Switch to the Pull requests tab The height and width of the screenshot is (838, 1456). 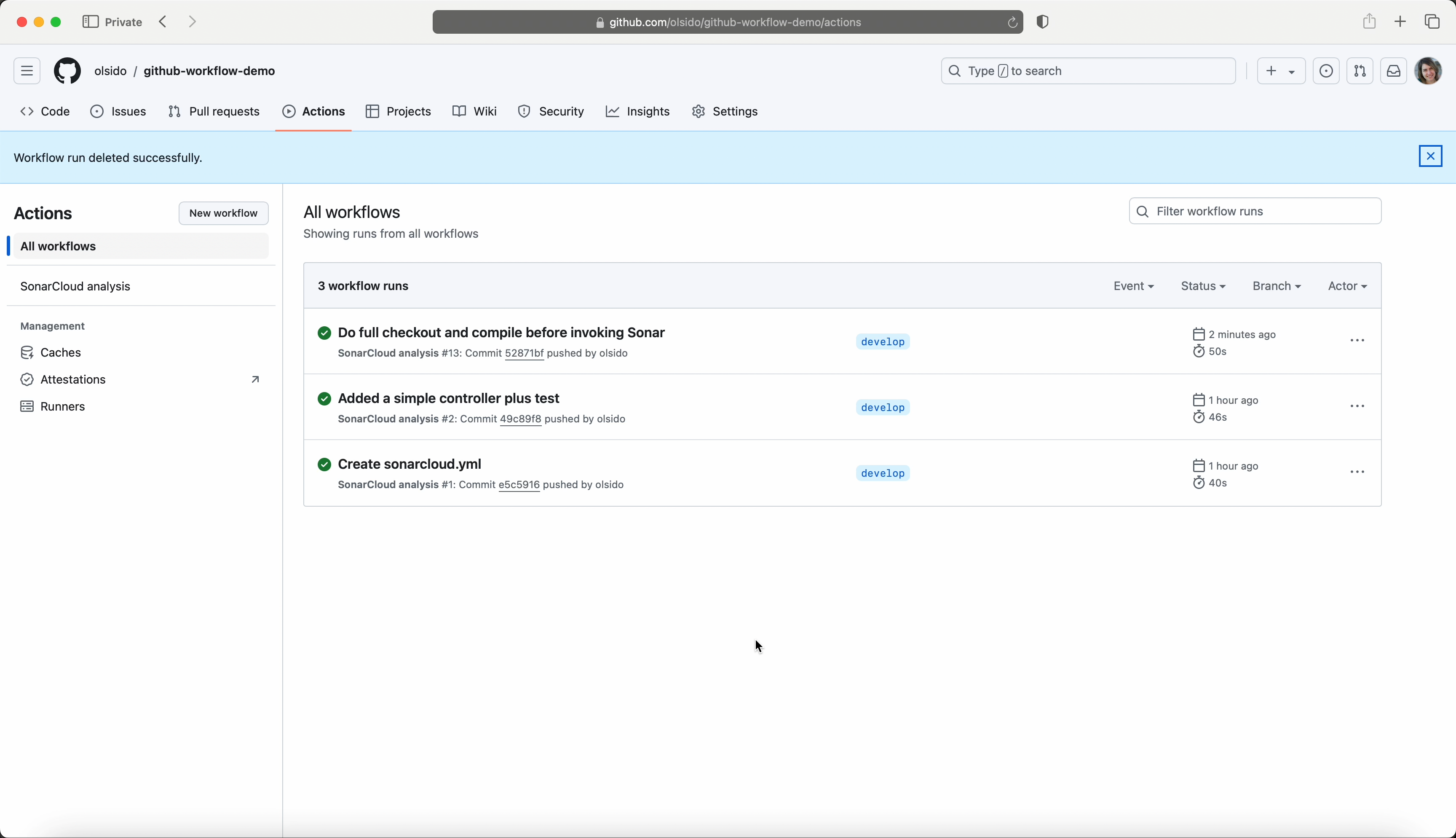(x=214, y=112)
